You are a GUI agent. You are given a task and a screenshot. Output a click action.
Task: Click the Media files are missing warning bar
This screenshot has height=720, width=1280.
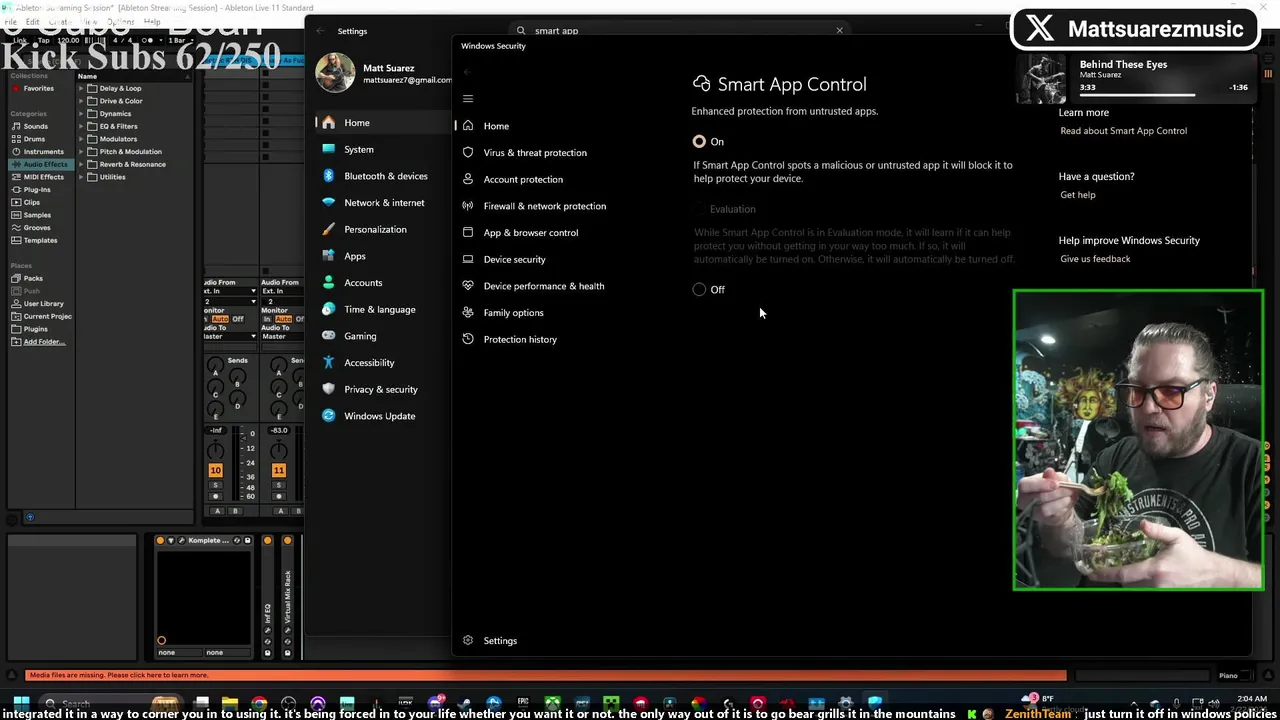click(x=545, y=675)
